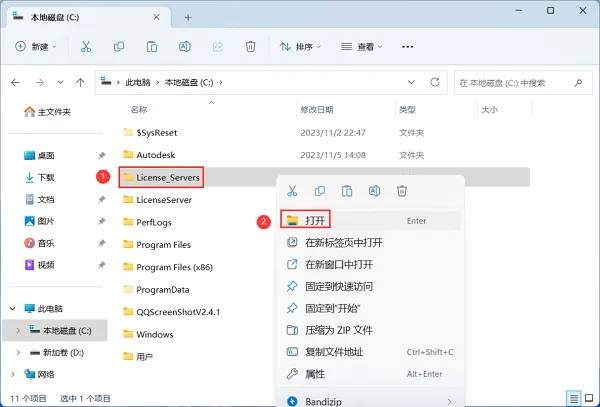Click the Paste icon in the context menu

click(347, 190)
